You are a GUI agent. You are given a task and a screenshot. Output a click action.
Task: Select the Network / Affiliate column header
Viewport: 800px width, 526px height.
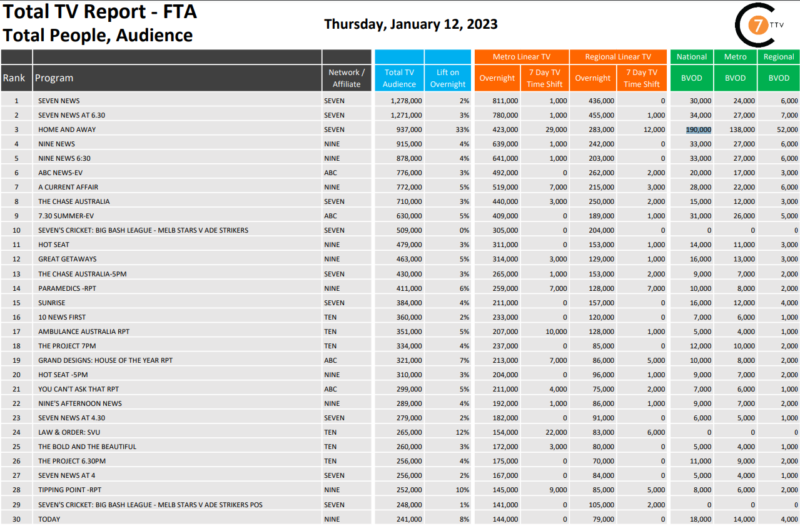click(x=346, y=77)
